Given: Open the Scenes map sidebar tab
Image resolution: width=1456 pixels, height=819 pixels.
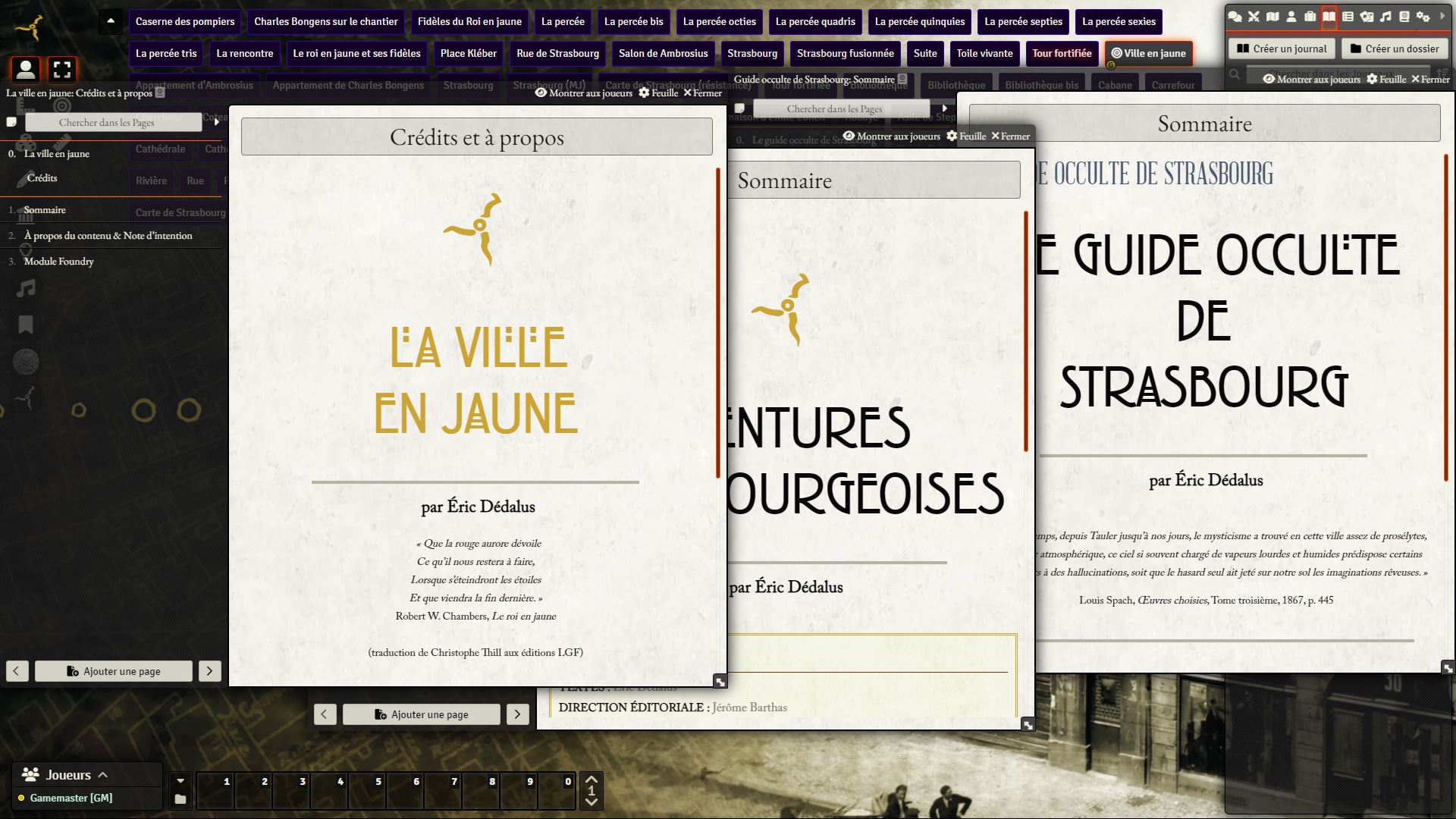Looking at the screenshot, I should pos(1272,17).
